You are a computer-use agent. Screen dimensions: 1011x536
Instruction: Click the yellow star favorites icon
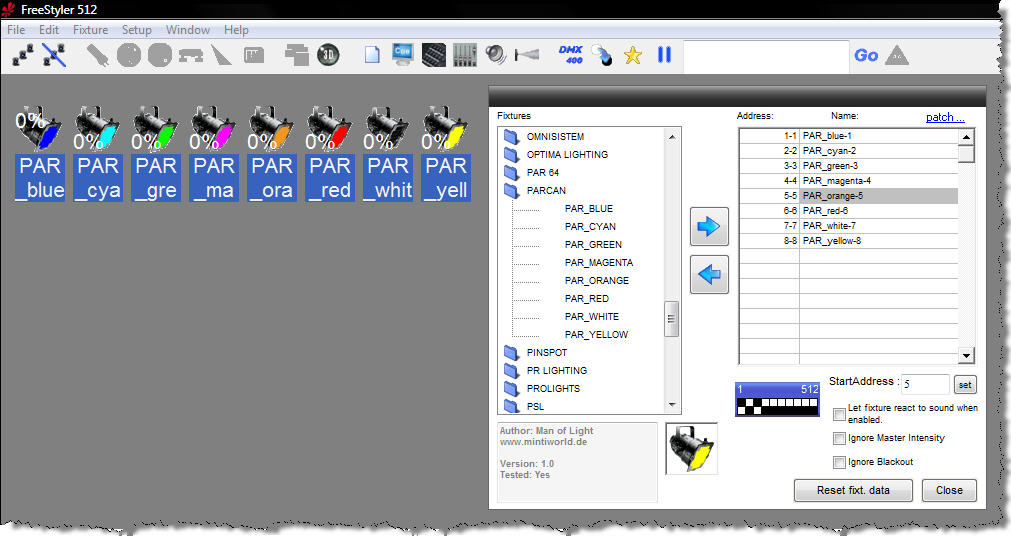[632, 55]
